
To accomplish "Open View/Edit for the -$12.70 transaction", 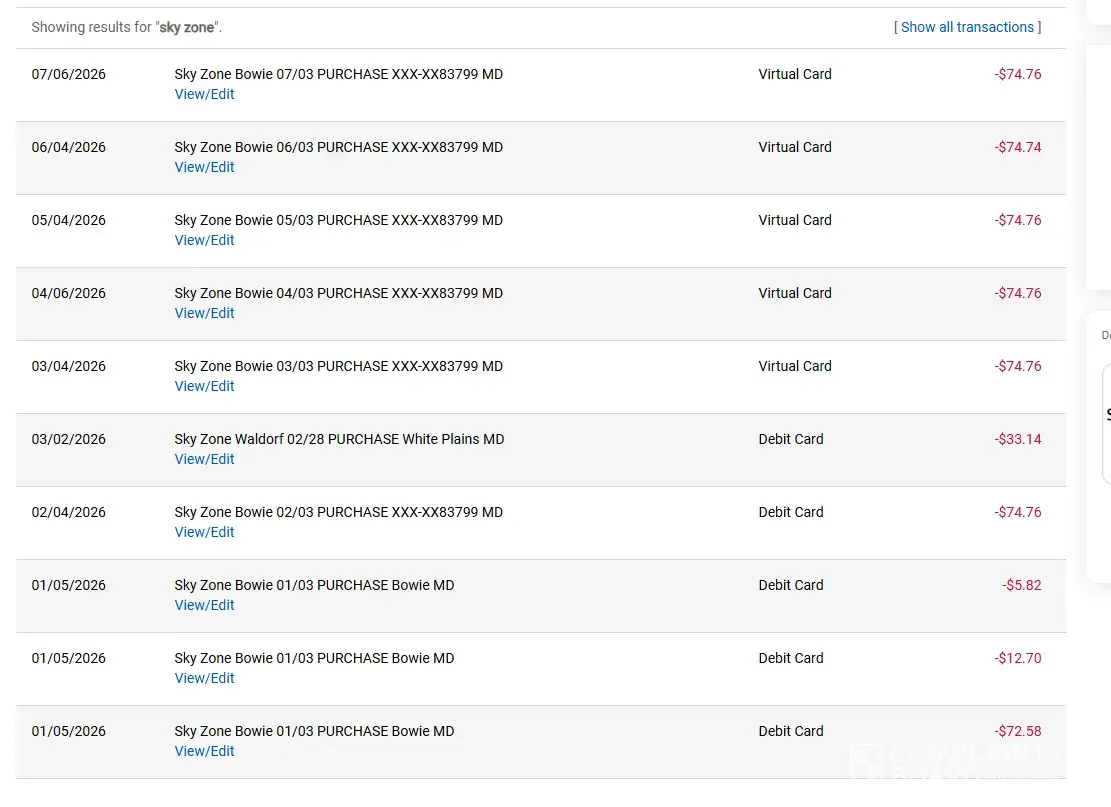I will pyautogui.click(x=204, y=678).
